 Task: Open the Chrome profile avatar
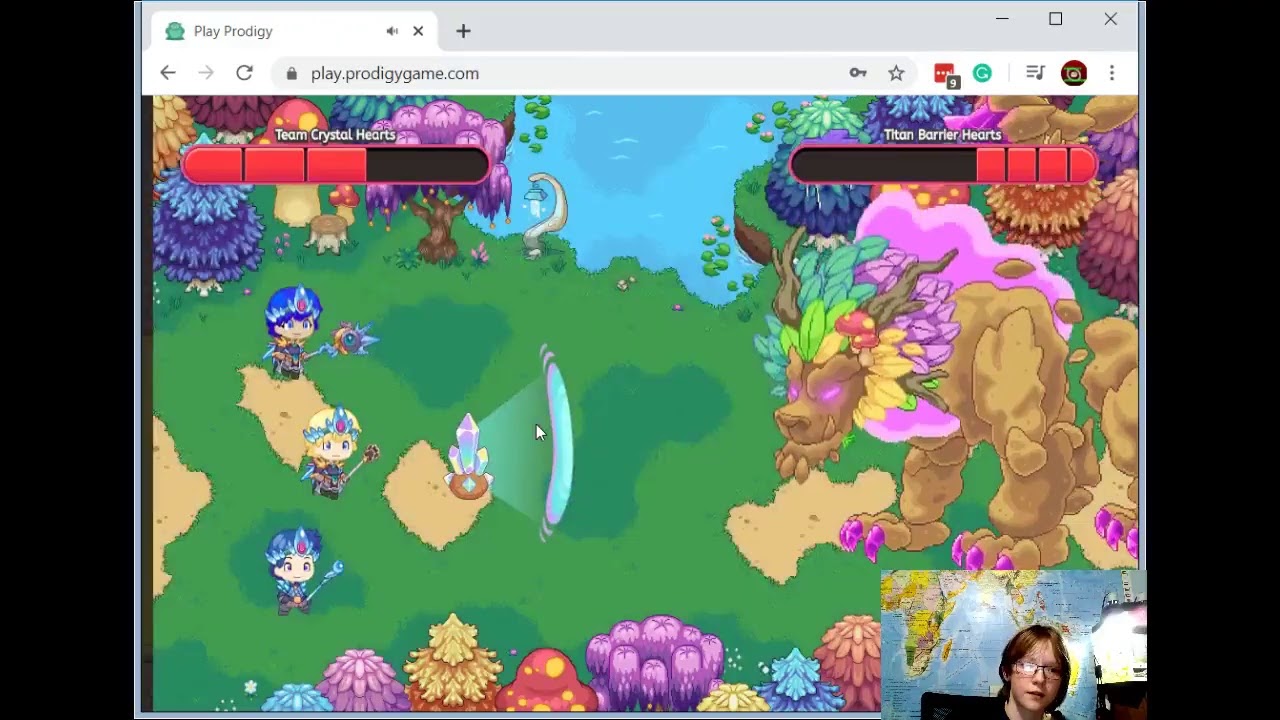1074,73
